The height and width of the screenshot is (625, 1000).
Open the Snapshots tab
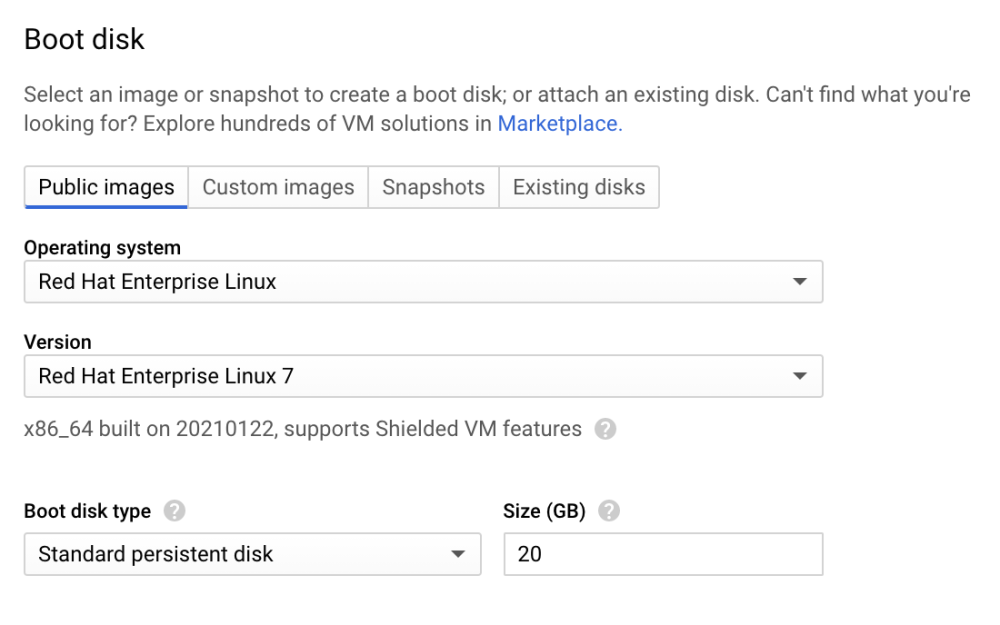(433, 187)
